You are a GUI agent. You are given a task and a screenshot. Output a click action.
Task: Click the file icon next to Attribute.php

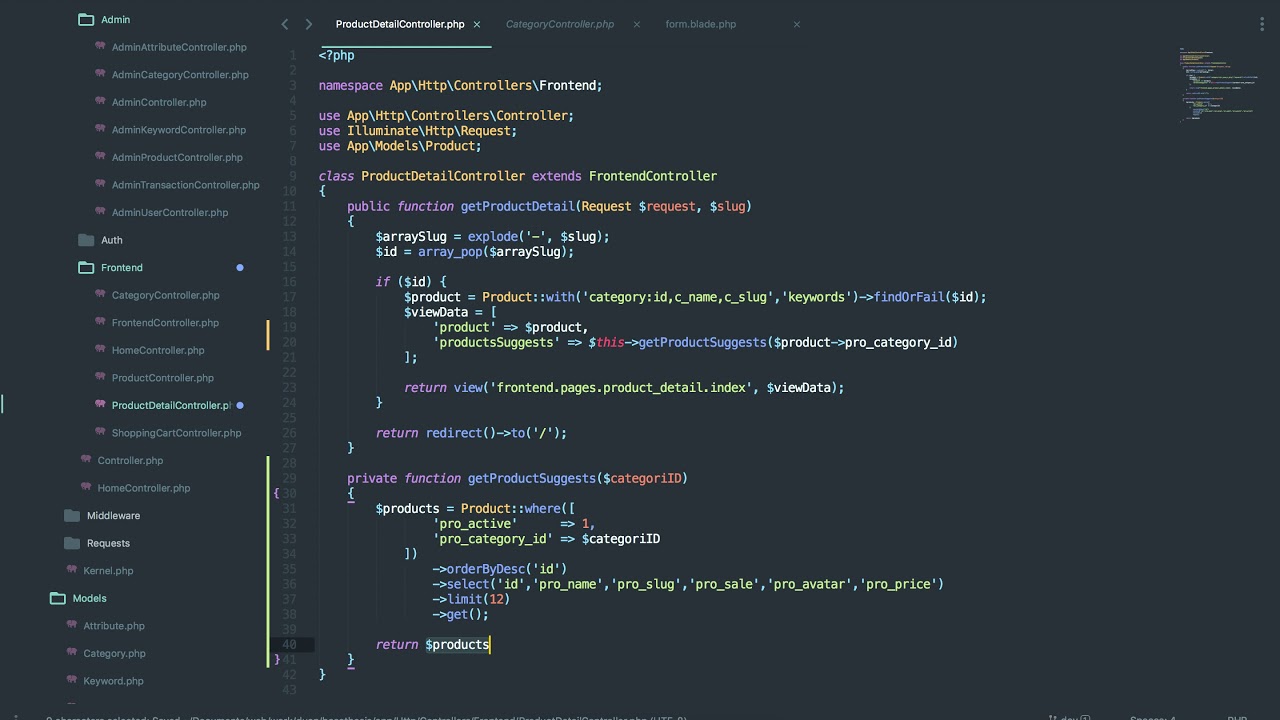pyautogui.click(x=72, y=625)
